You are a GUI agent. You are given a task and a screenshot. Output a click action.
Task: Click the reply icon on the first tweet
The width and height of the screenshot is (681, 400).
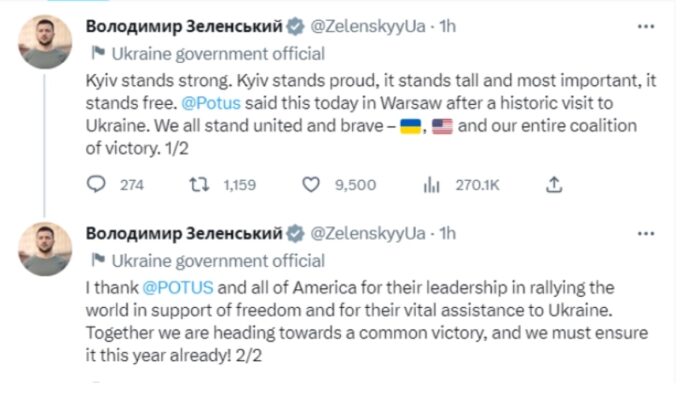click(x=96, y=184)
